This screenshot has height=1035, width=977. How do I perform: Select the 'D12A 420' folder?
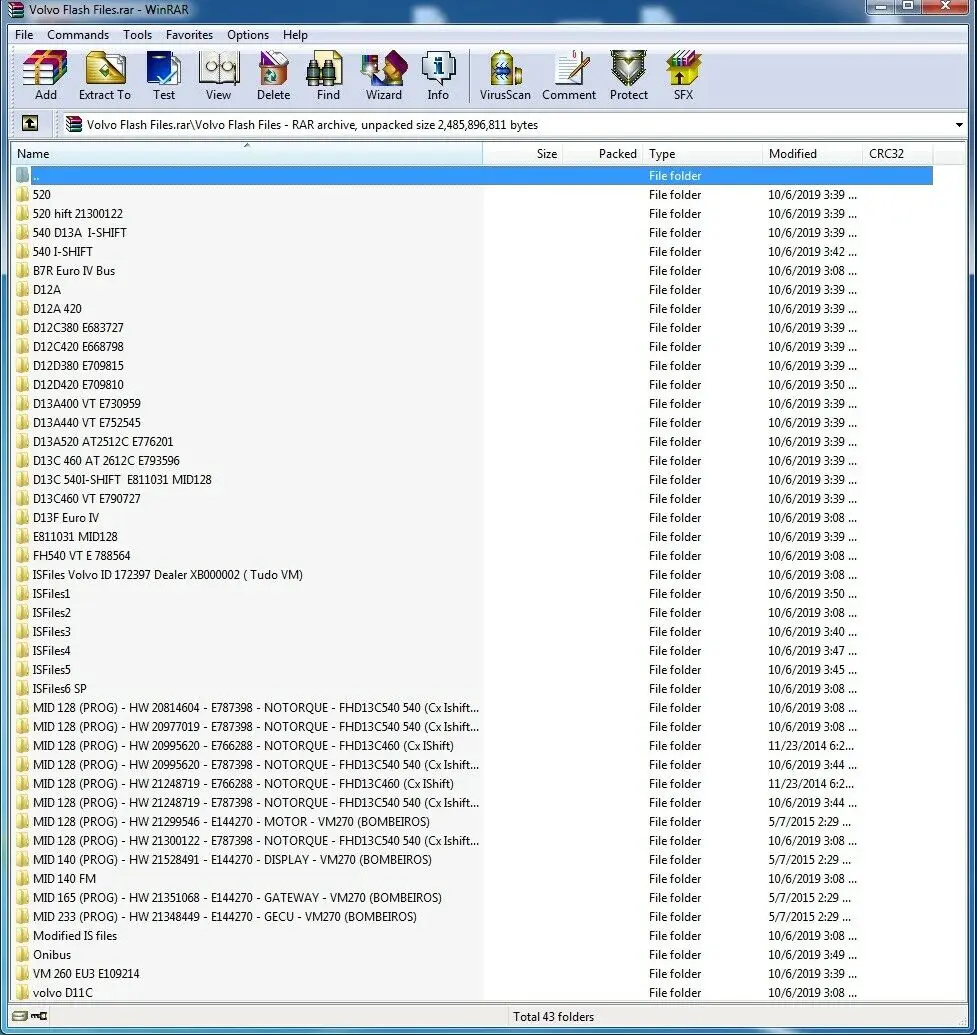point(473,308)
